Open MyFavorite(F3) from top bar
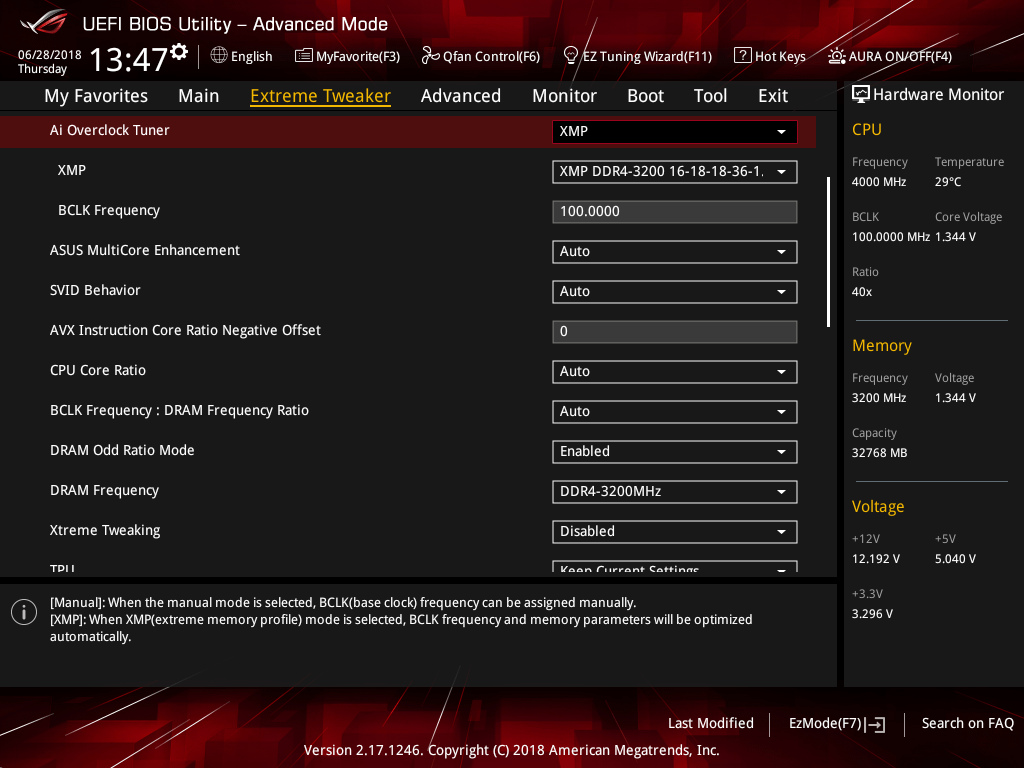 pyautogui.click(x=347, y=56)
